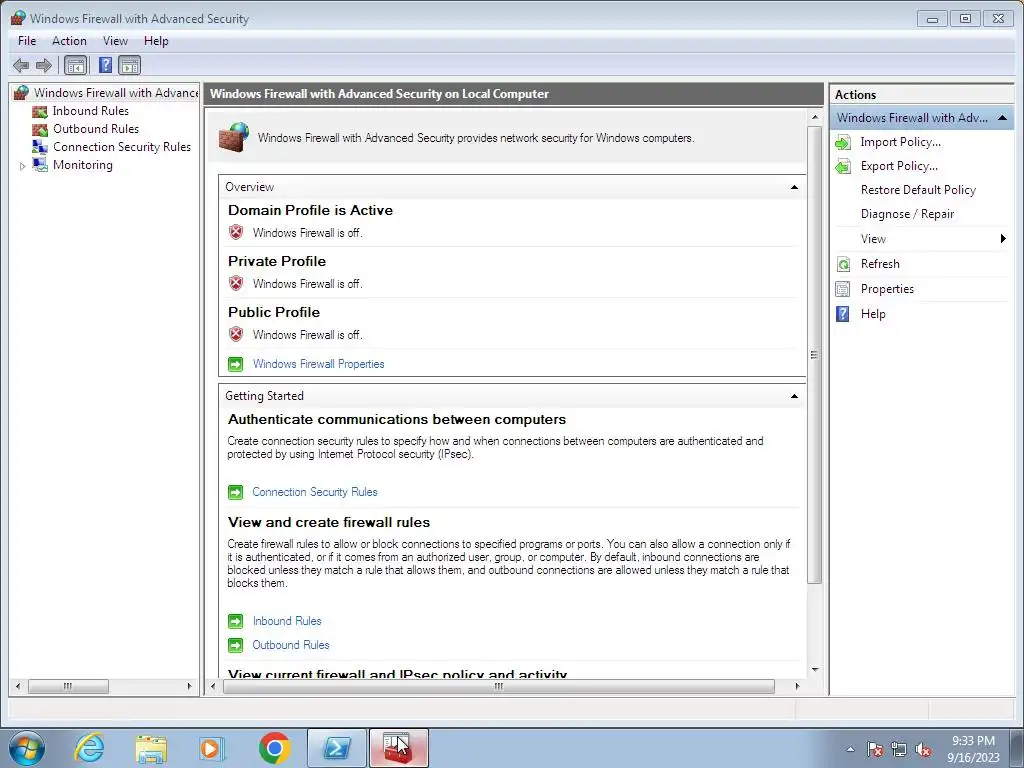This screenshot has width=1024, height=768.
Task: Click Diagnose / Repair action
Action: [907, 214]
